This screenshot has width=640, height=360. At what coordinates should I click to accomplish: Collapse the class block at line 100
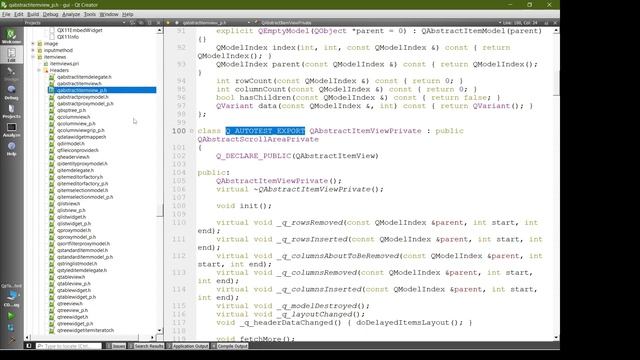[x=191, y=131]
